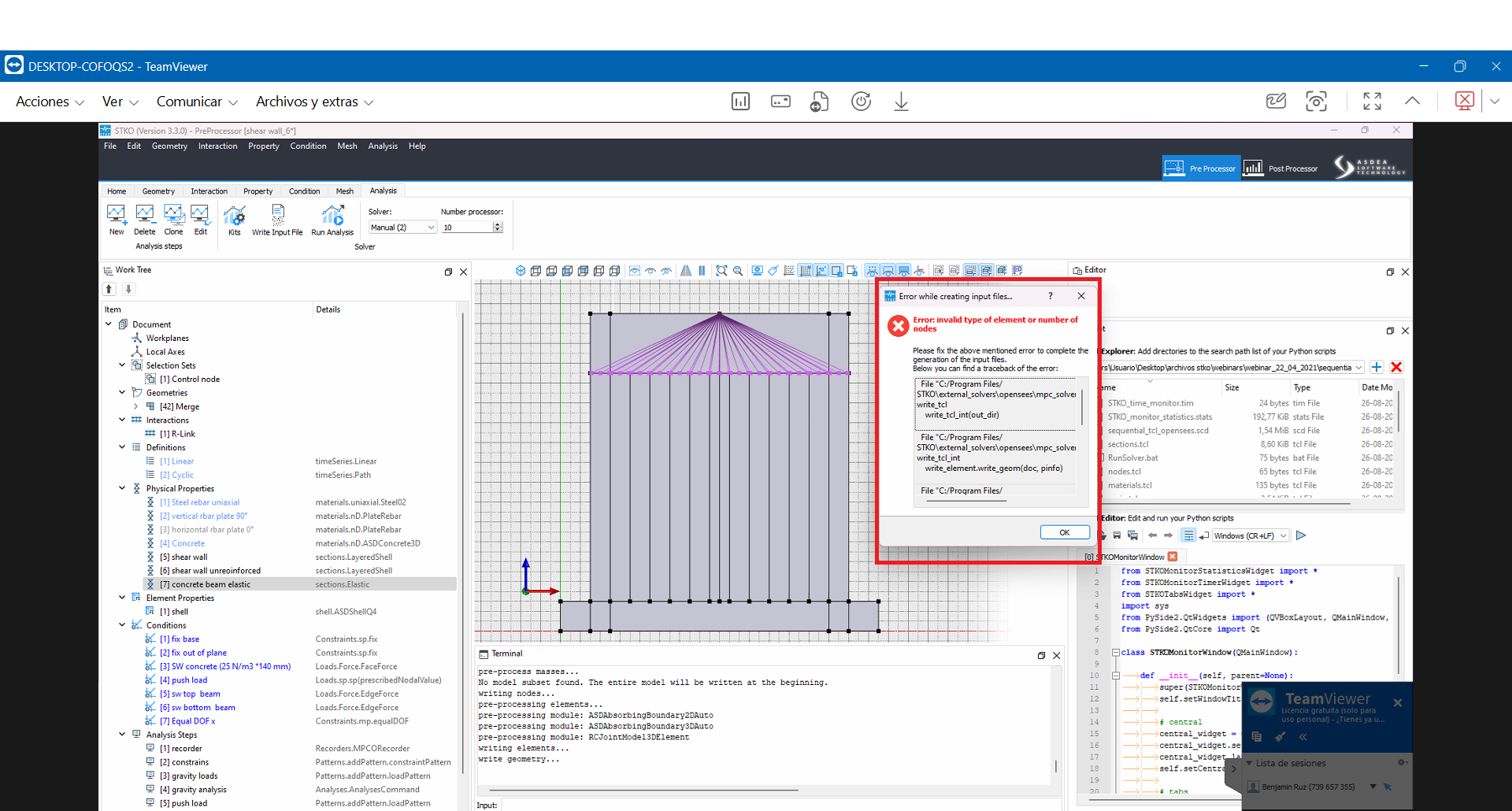Click the Terminal vertical scrollbar
The width and height of the screenshot is (1512, 811).
[x=1056, y=765]
